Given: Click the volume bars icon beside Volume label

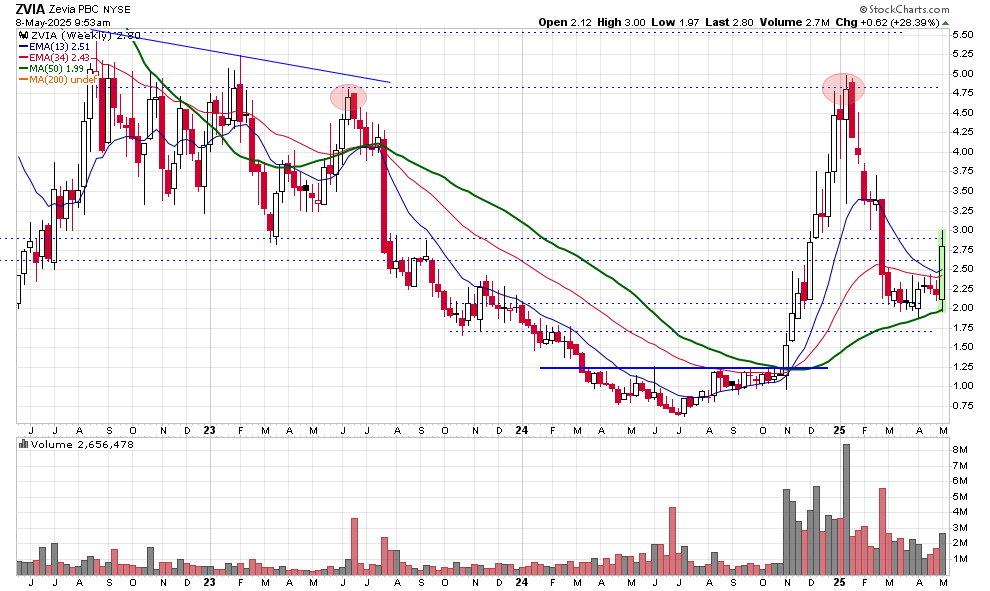Looking at the screenshot, I should (x=24, y=444).
